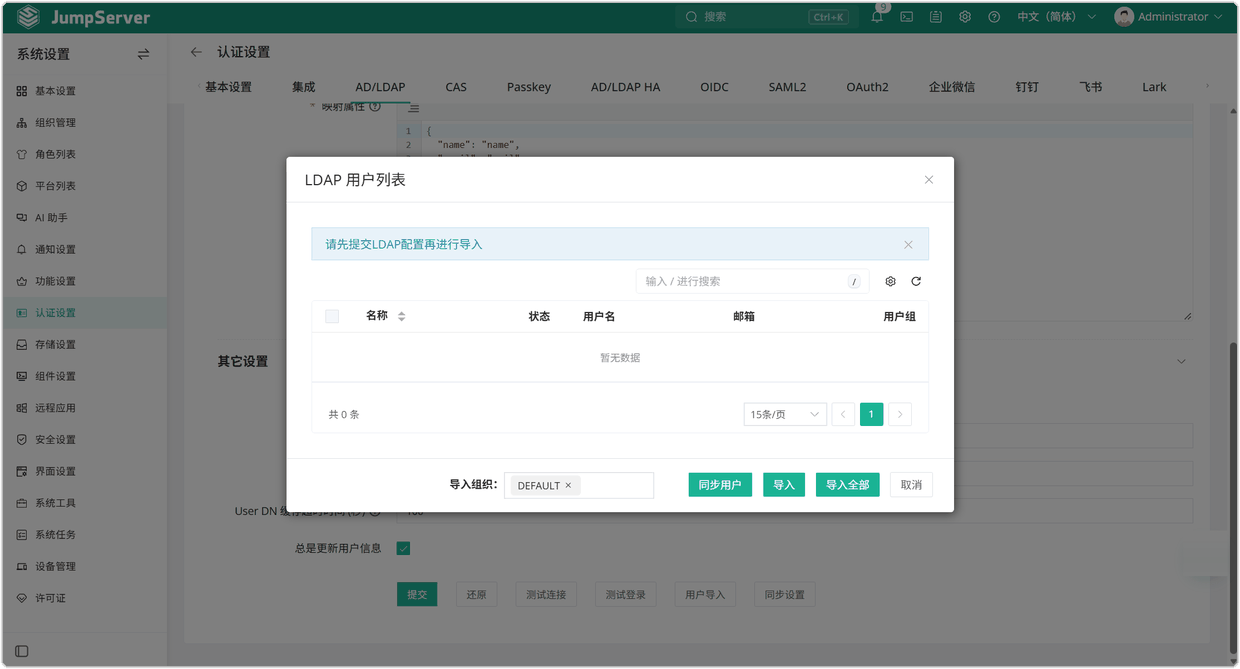Switch to the SAML2 tab
Screen dimensions: 1240x669
pyautogui.click(x=787, y=87)
